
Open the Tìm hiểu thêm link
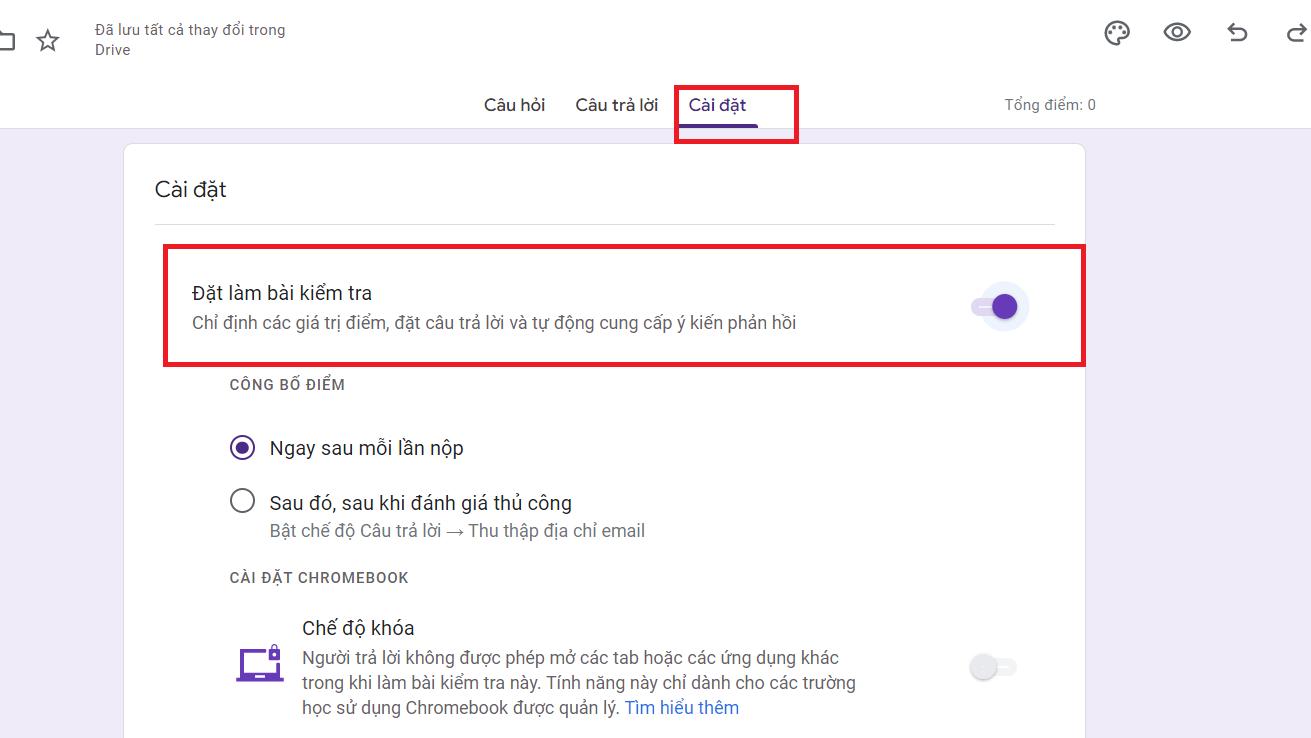(682, 708)
